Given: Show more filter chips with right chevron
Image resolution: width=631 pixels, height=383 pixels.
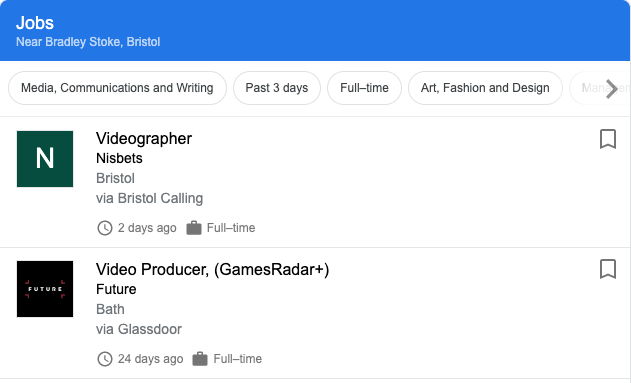Looking at the screenshot, I should click(x=611, y=89).
